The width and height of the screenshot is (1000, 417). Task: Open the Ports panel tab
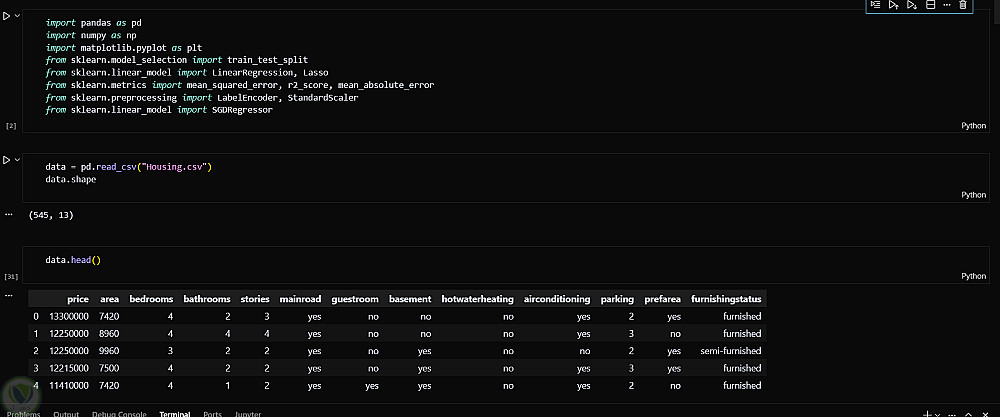[x=212, y=413]
